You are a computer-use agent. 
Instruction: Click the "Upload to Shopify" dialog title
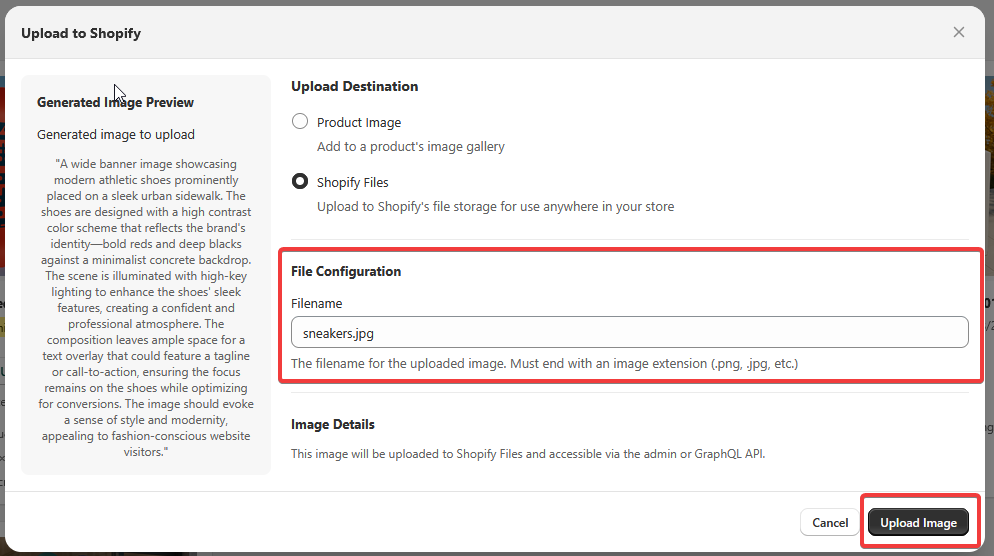tap(81, 33)
